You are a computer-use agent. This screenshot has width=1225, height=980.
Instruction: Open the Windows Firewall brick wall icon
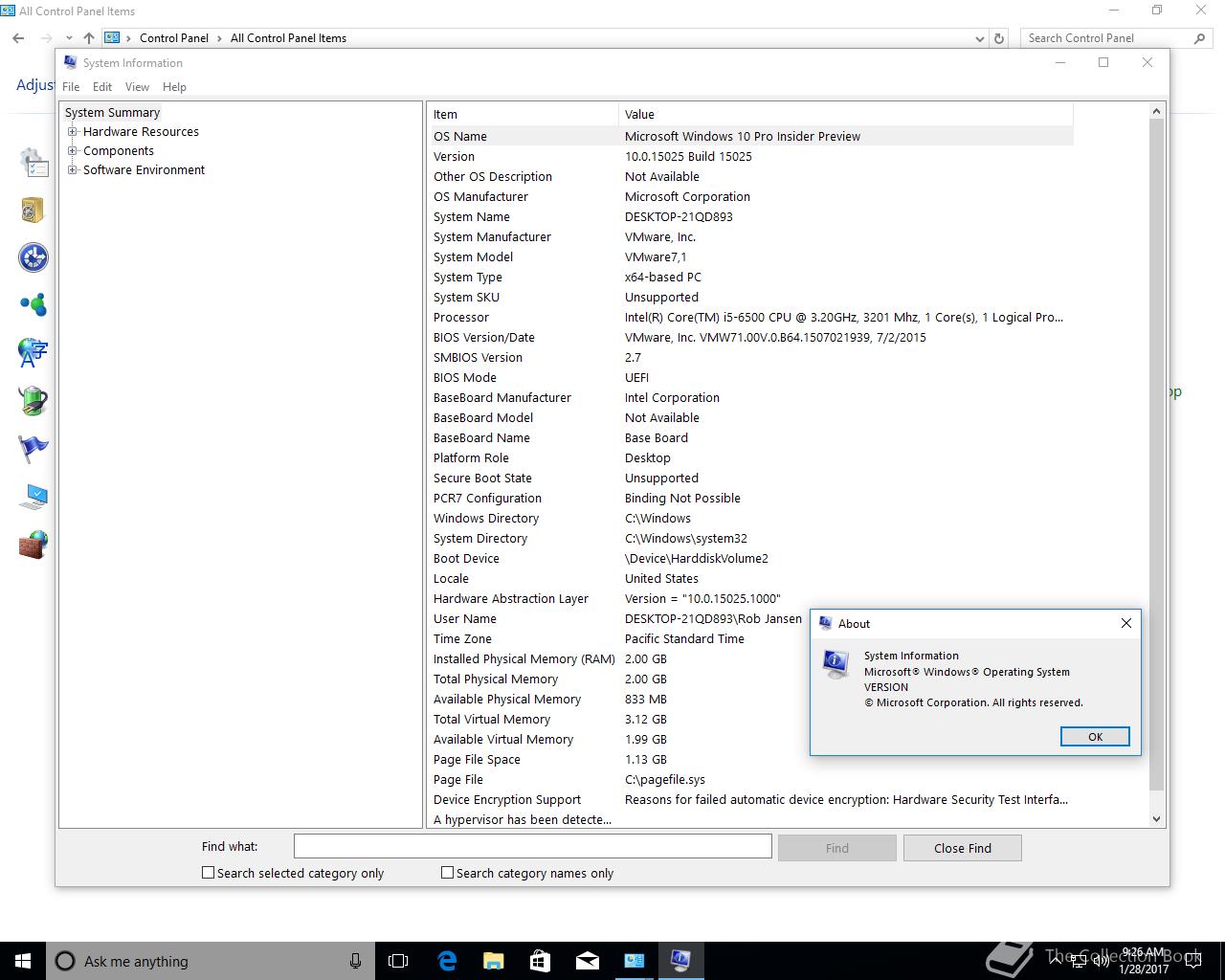33,545
